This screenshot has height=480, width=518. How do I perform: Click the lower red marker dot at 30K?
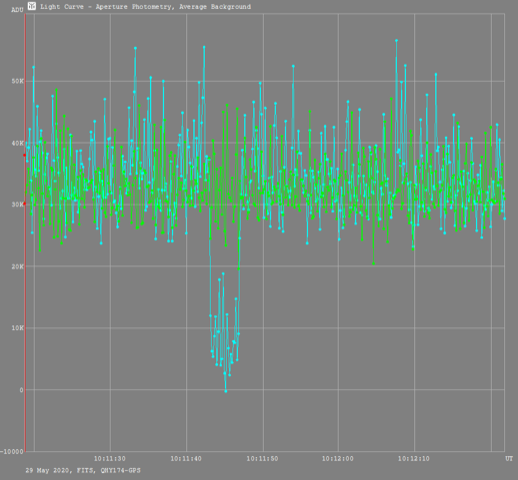click(24, 204)
